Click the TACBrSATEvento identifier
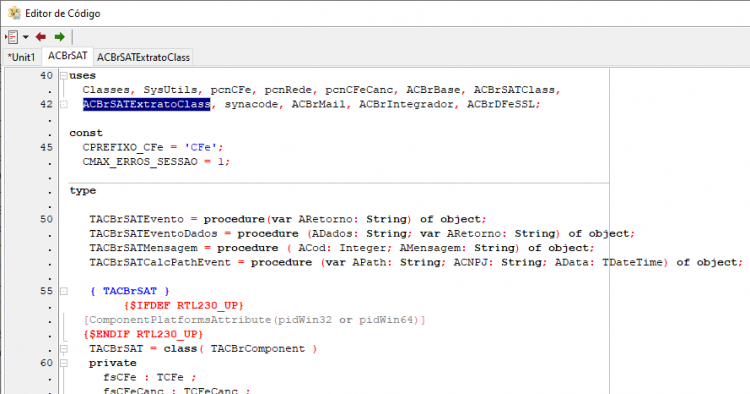This screenshot has width=750, height=394. [x=136, y=219]
